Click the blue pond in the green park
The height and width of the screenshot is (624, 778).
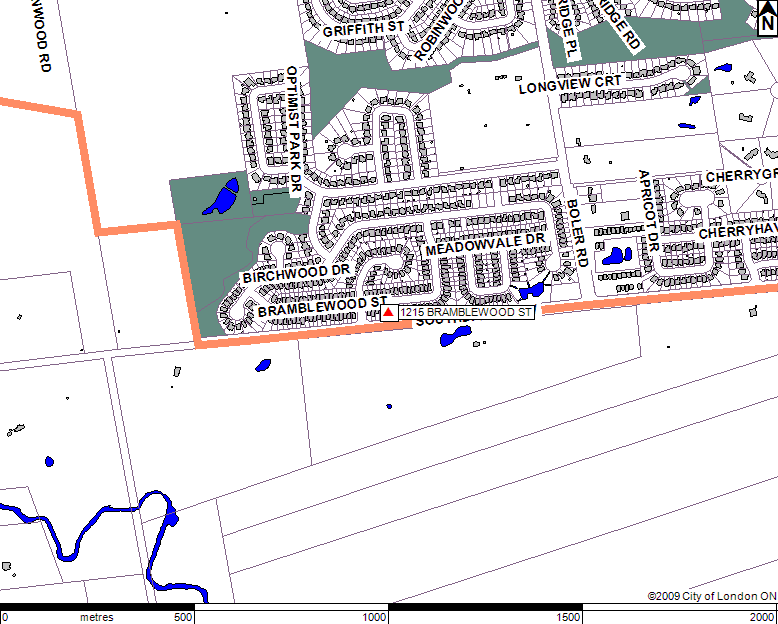tap(220, 197)
